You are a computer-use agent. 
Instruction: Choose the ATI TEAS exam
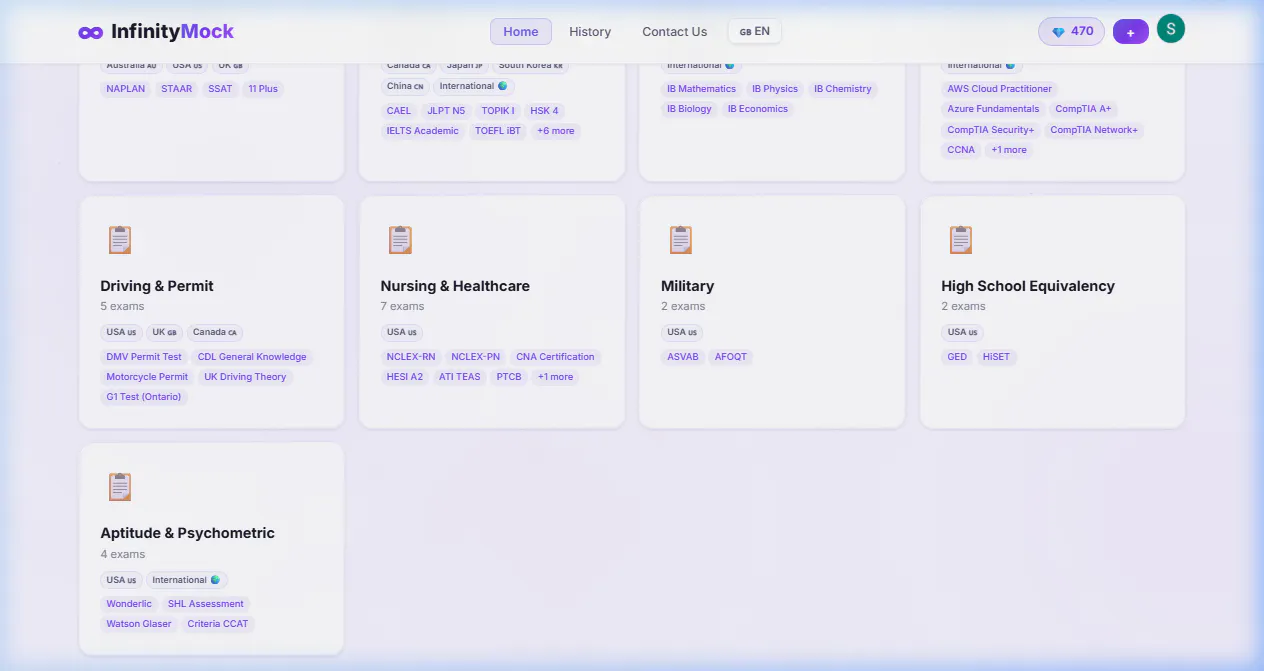point(460,377)
